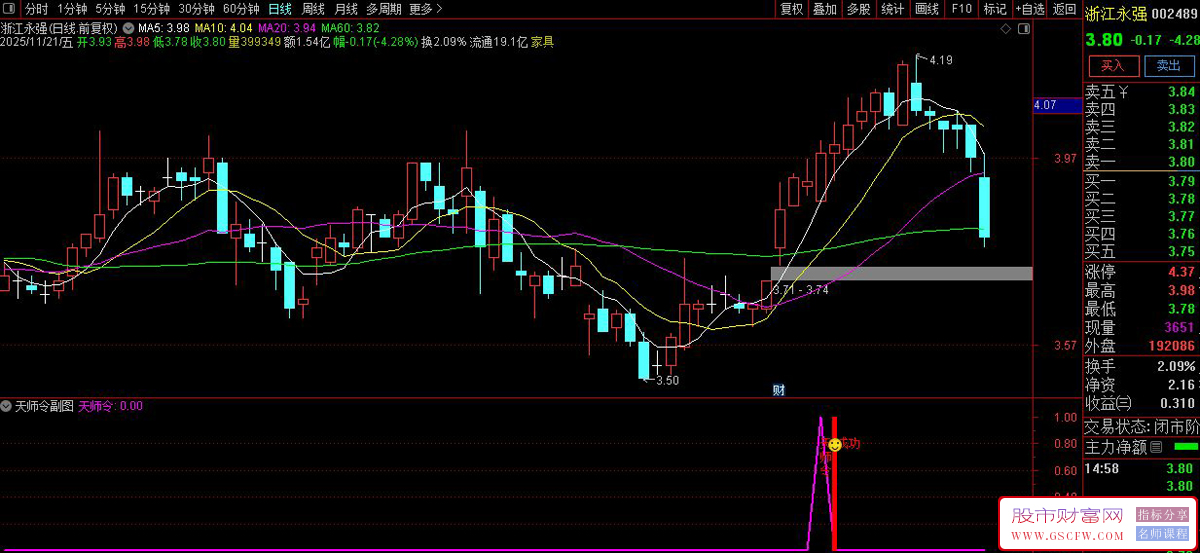Collapse the 天师令副图 sub-chart toggle
The image size is (1200, 553).
coord(7,406)
